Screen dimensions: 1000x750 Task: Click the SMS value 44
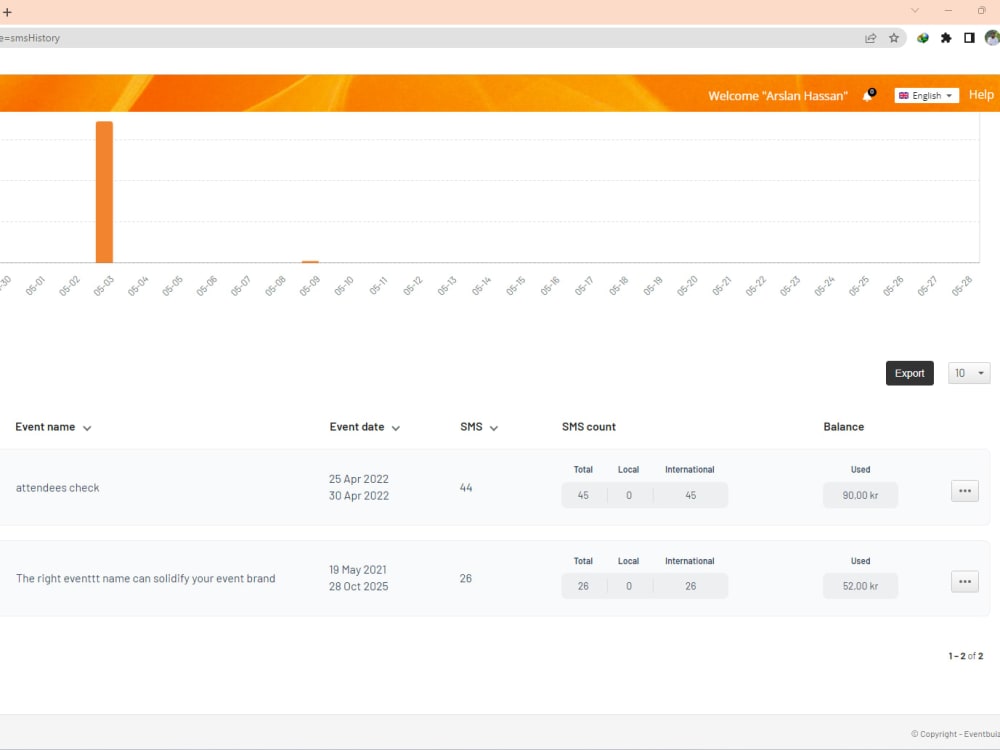(466, 488)
